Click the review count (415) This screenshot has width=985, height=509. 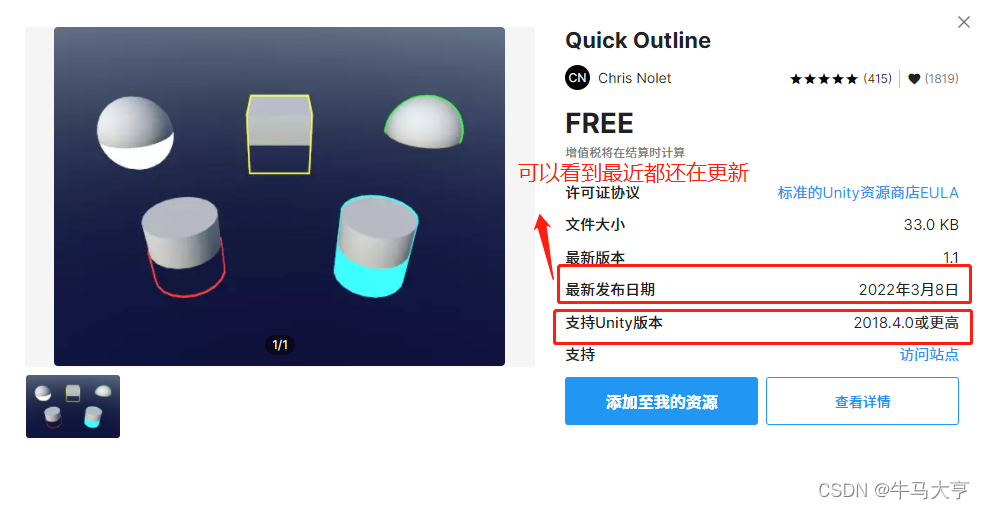click(878, 79)
